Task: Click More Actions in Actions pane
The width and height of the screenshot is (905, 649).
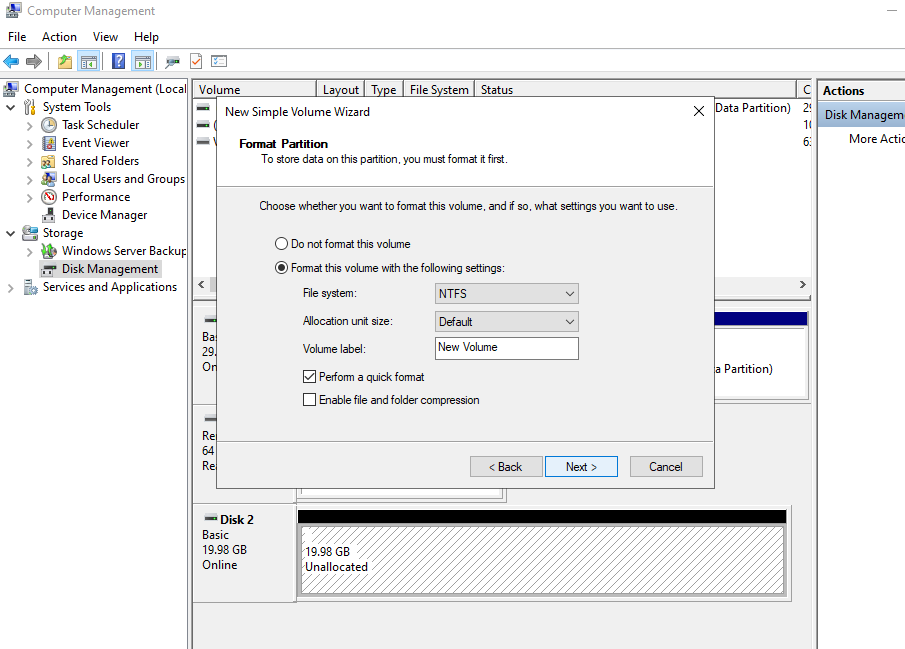Action: [x=876, y=139]
